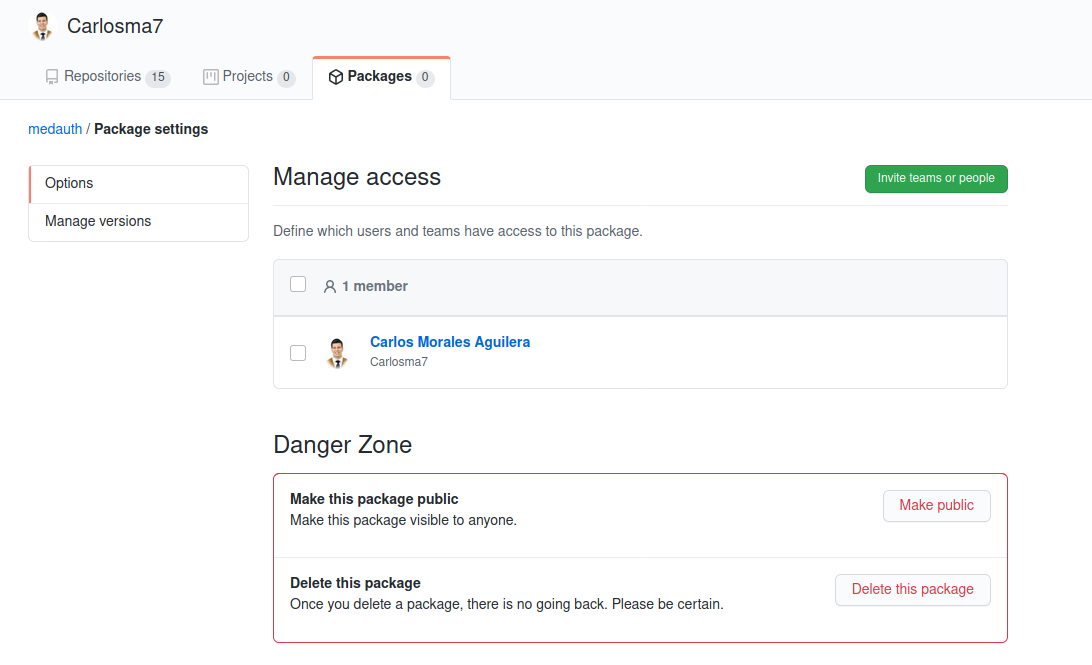This screenshot has width=1092, height=665.
Task: Click the Repositories count badge 15
Action: (158, 77)
